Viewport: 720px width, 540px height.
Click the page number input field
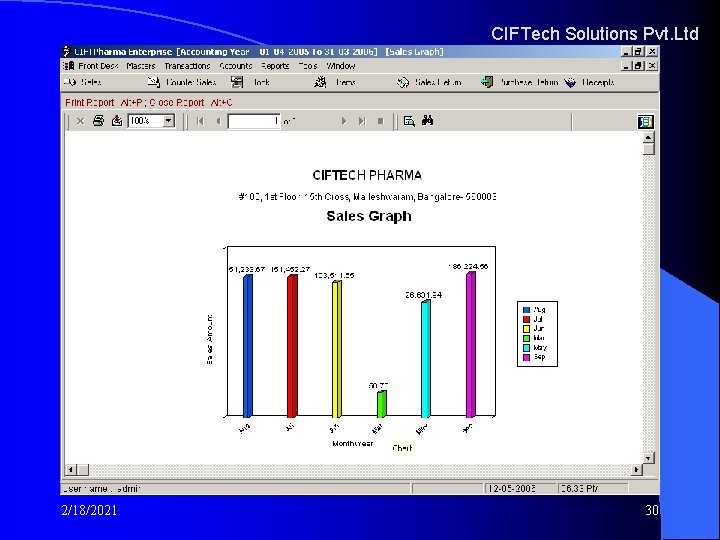254,121
